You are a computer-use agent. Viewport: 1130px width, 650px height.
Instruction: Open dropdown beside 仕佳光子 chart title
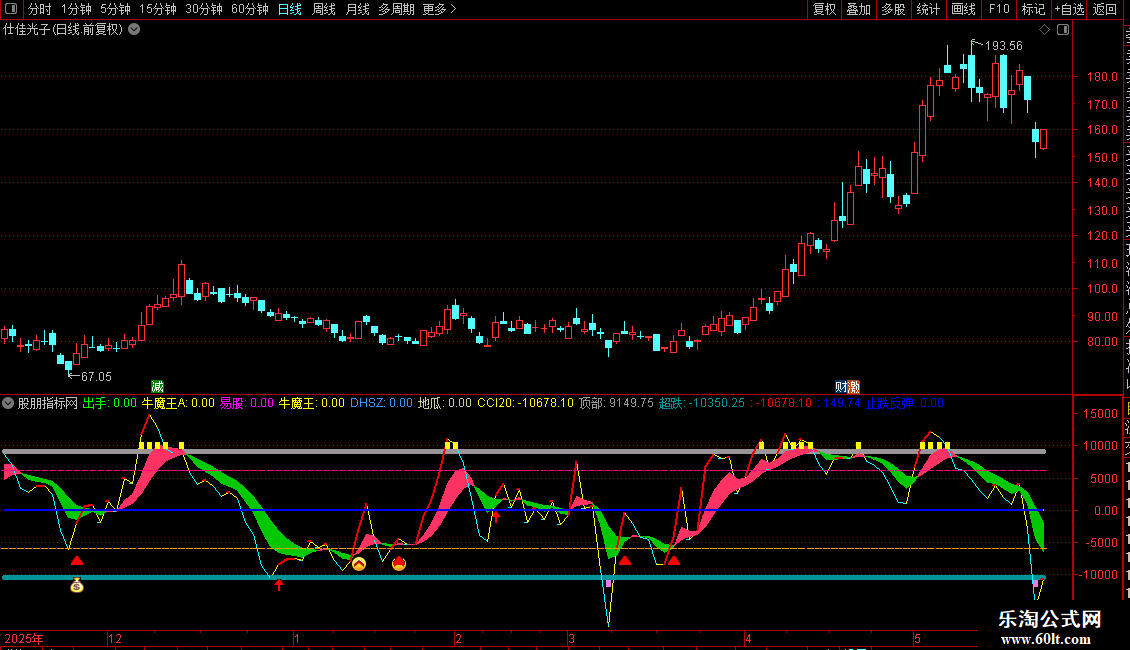tap(134, 30)
